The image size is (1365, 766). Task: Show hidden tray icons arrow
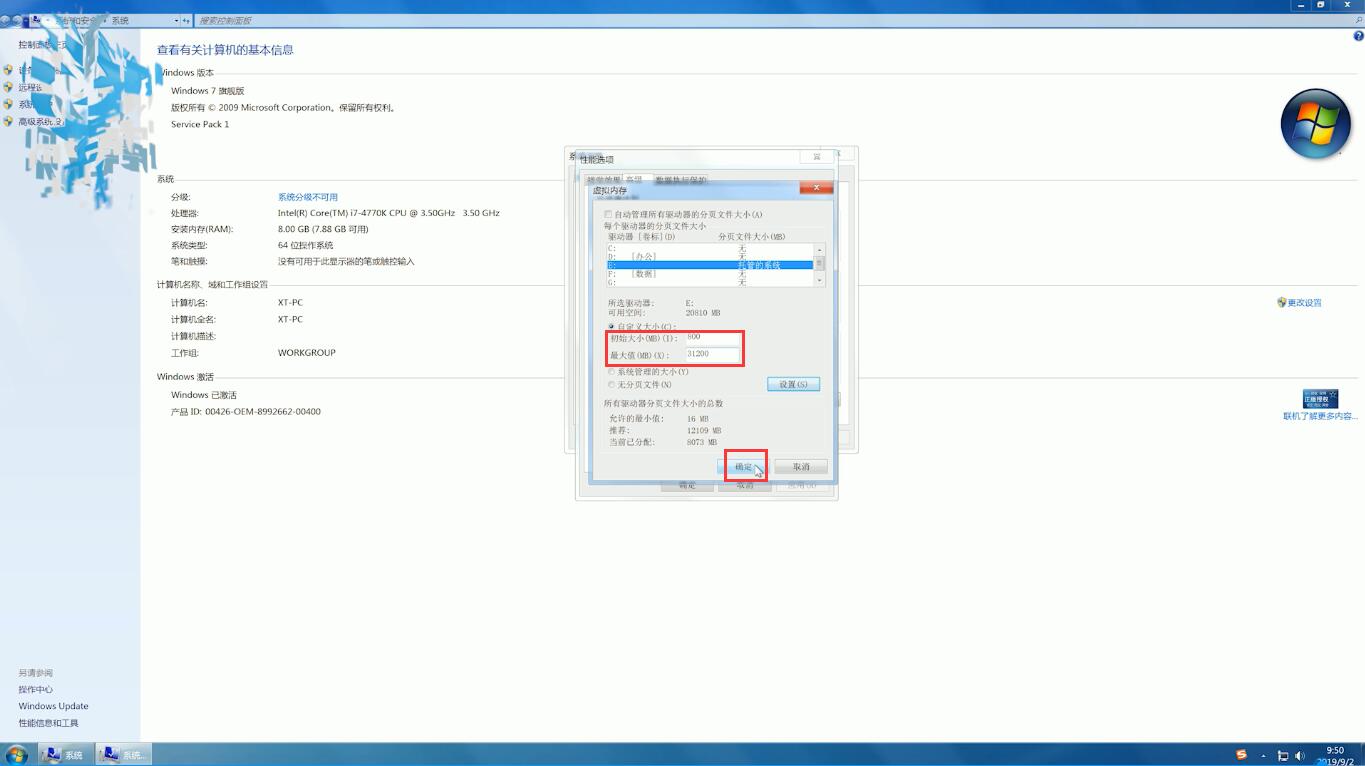point(1263,756)
